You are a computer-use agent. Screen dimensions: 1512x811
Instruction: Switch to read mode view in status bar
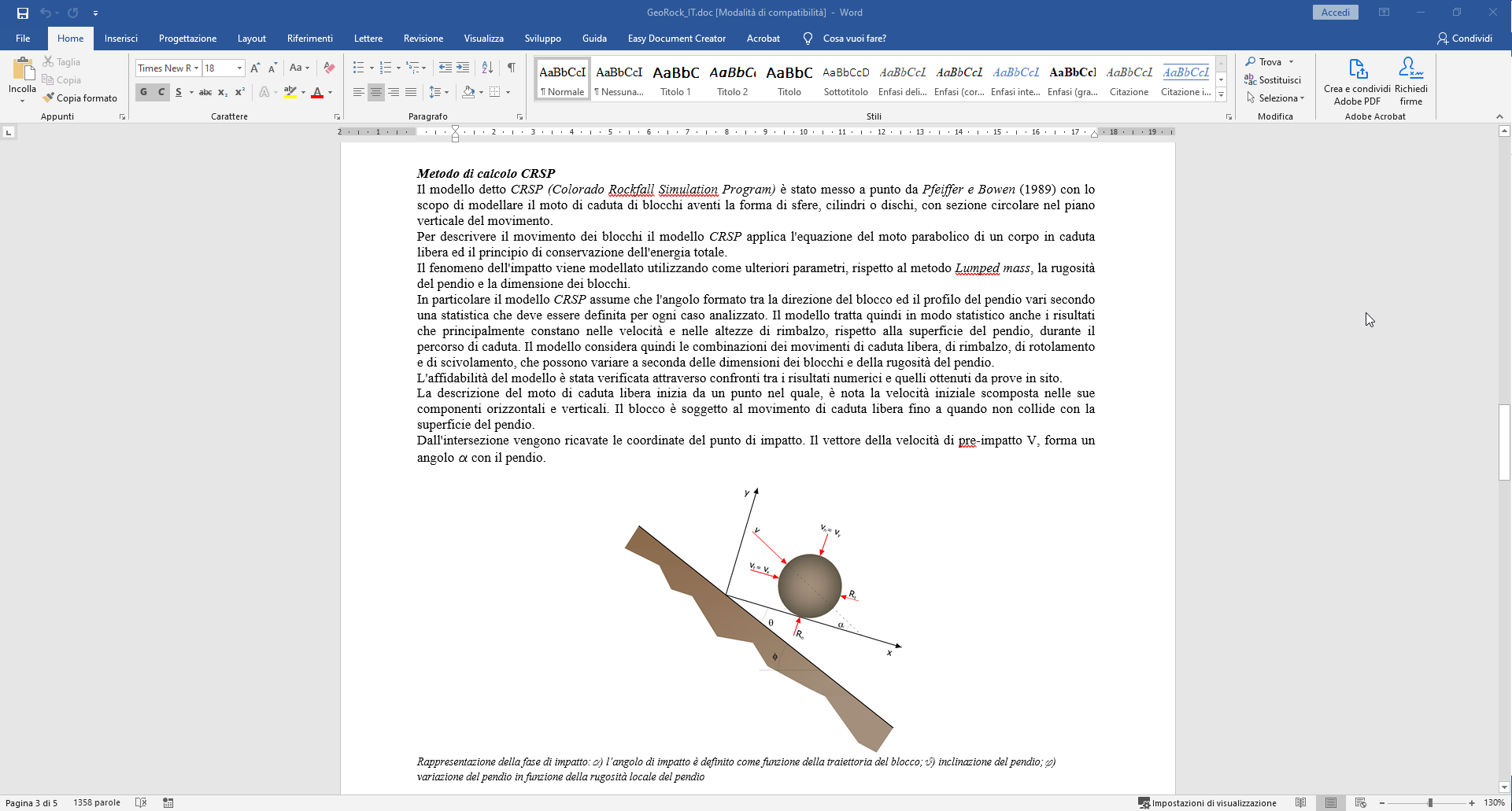[x=1301, y=802]
